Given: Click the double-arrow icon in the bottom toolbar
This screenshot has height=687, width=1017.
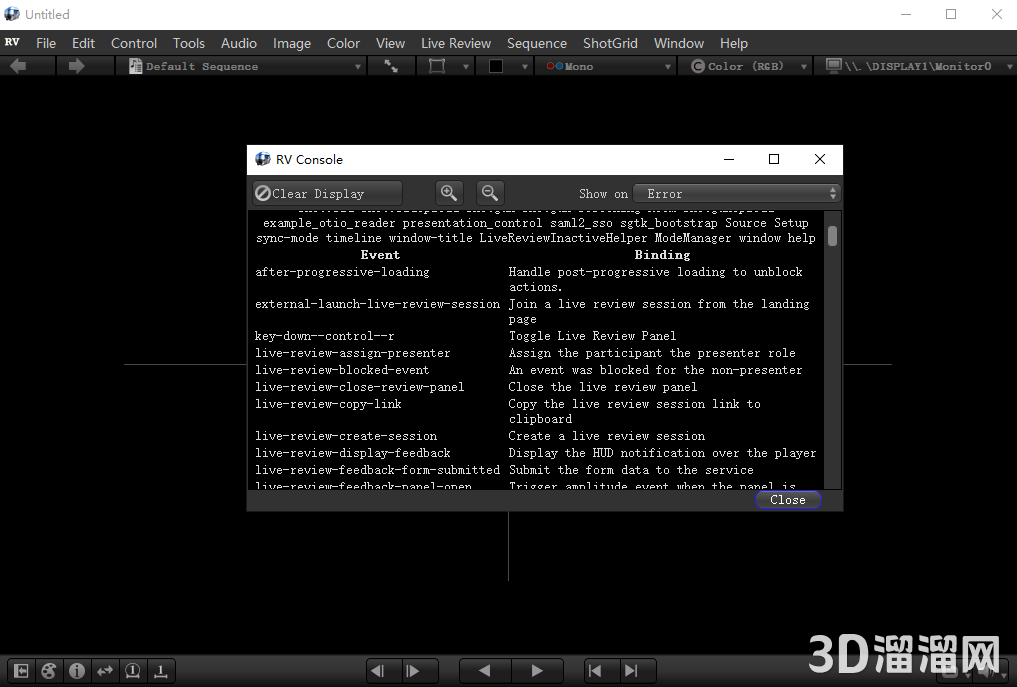Looking at the screenshot, I should (104, 671).
